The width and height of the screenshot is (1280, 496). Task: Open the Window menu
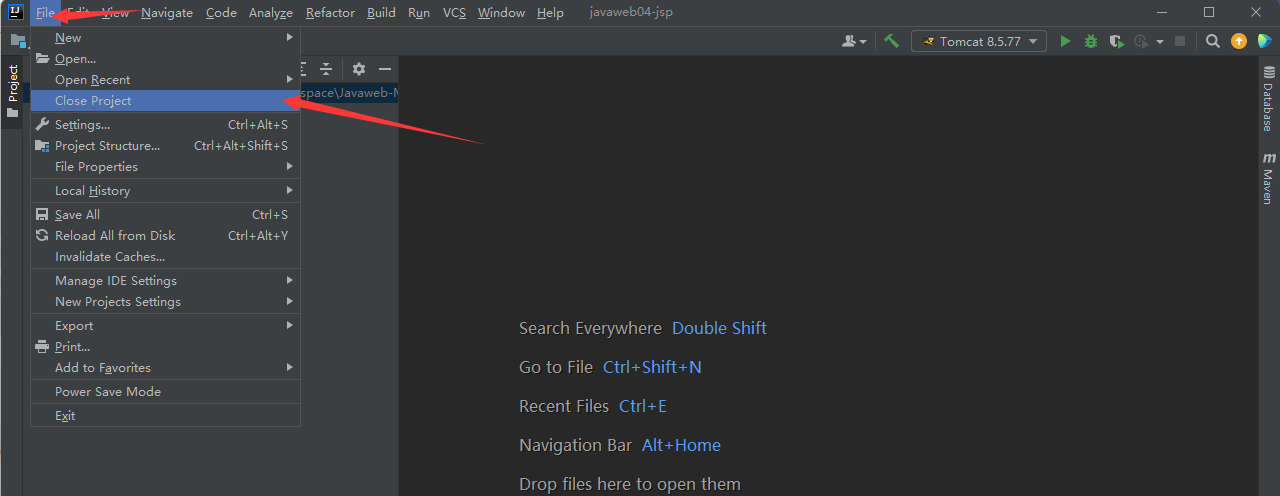click(501, 12)
